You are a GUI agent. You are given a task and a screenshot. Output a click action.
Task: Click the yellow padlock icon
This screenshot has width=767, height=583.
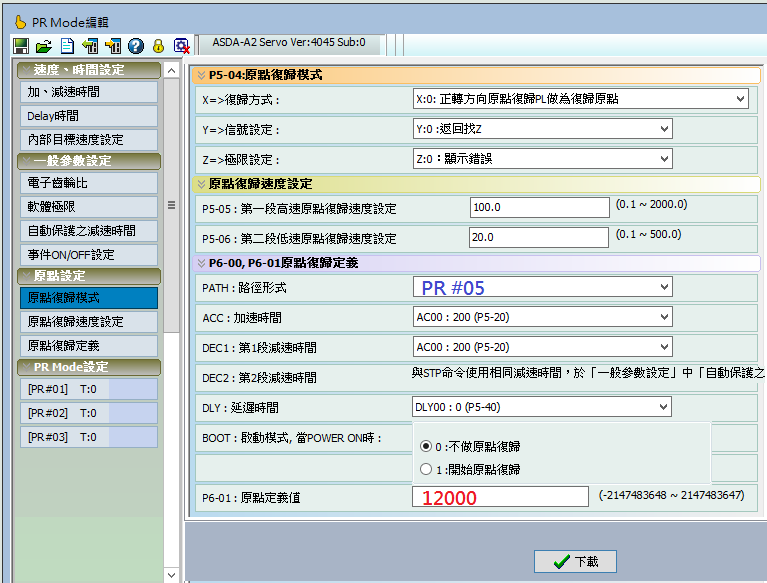click(158, 45)
